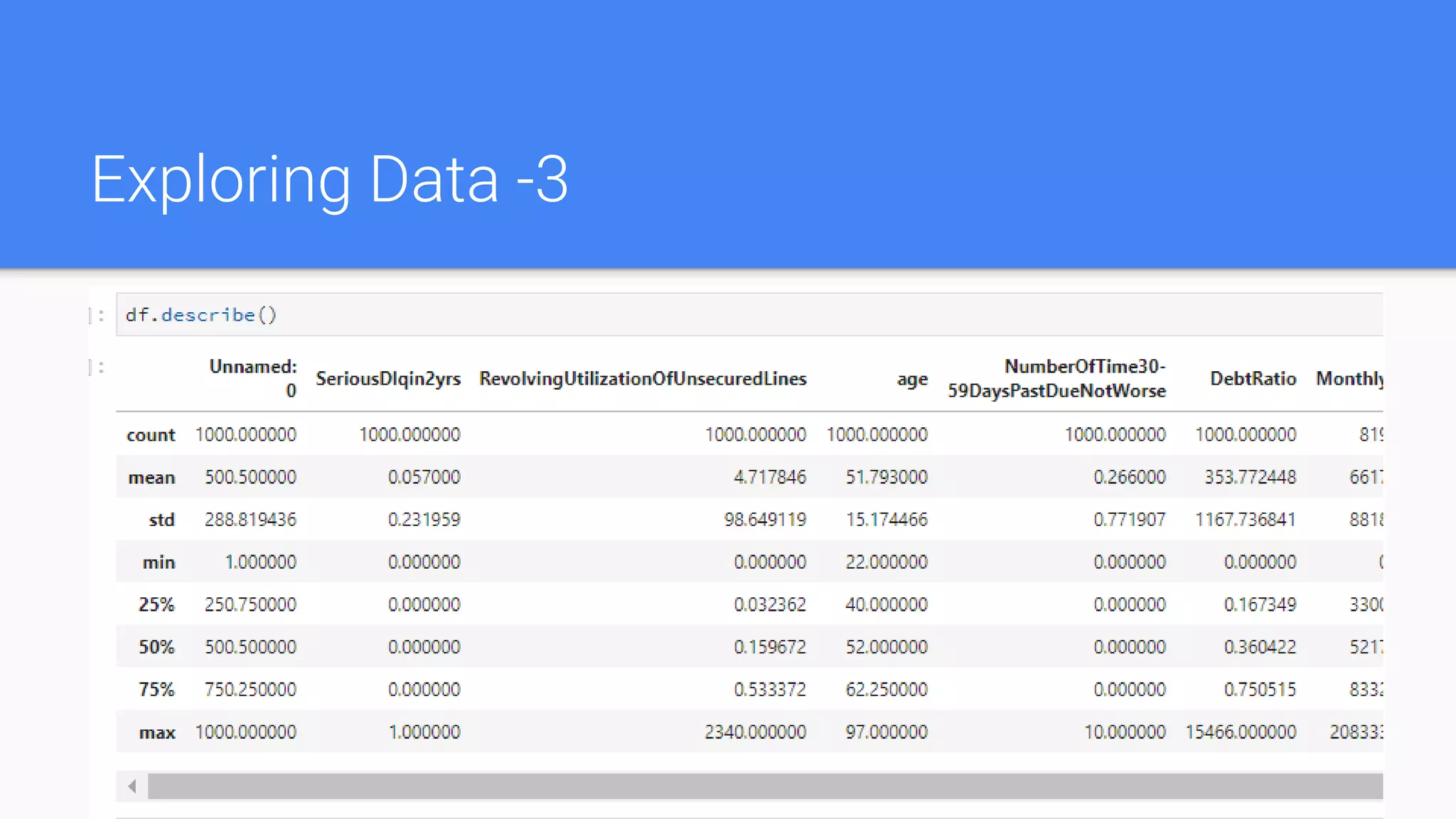Click the value 4.717846 in mean row
The height and width of the screenshot is (819, 1456).
(x=770, y=477)
